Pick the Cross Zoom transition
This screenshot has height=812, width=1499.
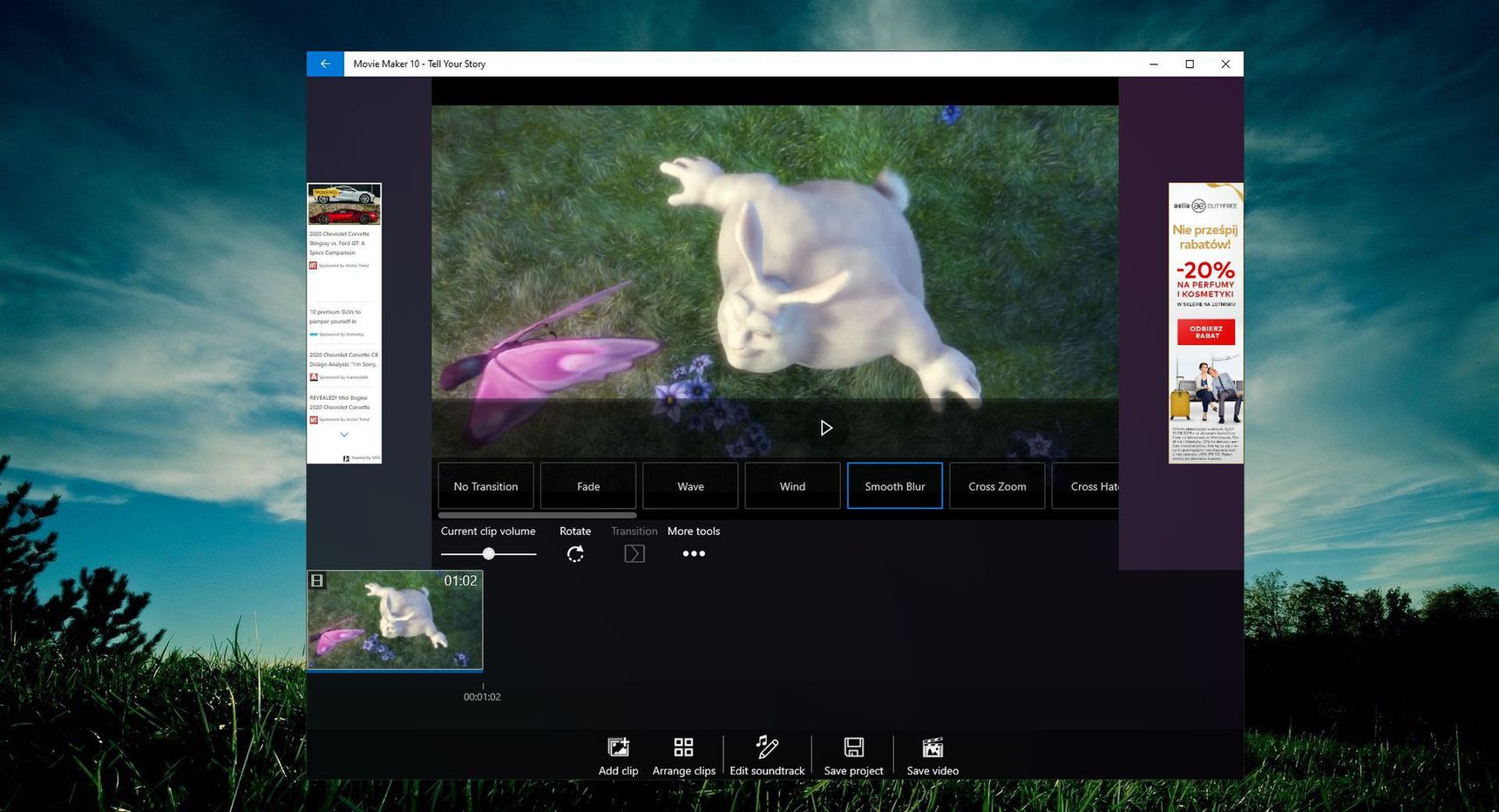coord(997,486)
